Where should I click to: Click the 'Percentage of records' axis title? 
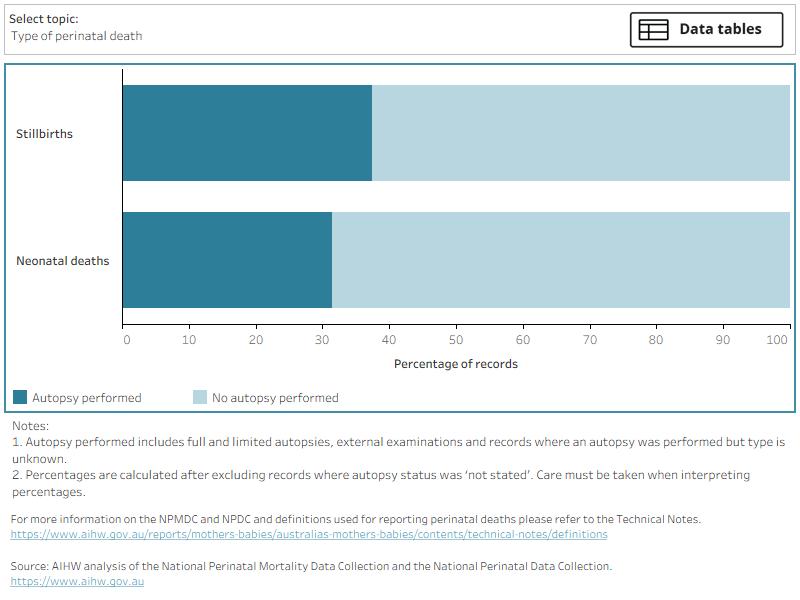click(x=456, y=364)
